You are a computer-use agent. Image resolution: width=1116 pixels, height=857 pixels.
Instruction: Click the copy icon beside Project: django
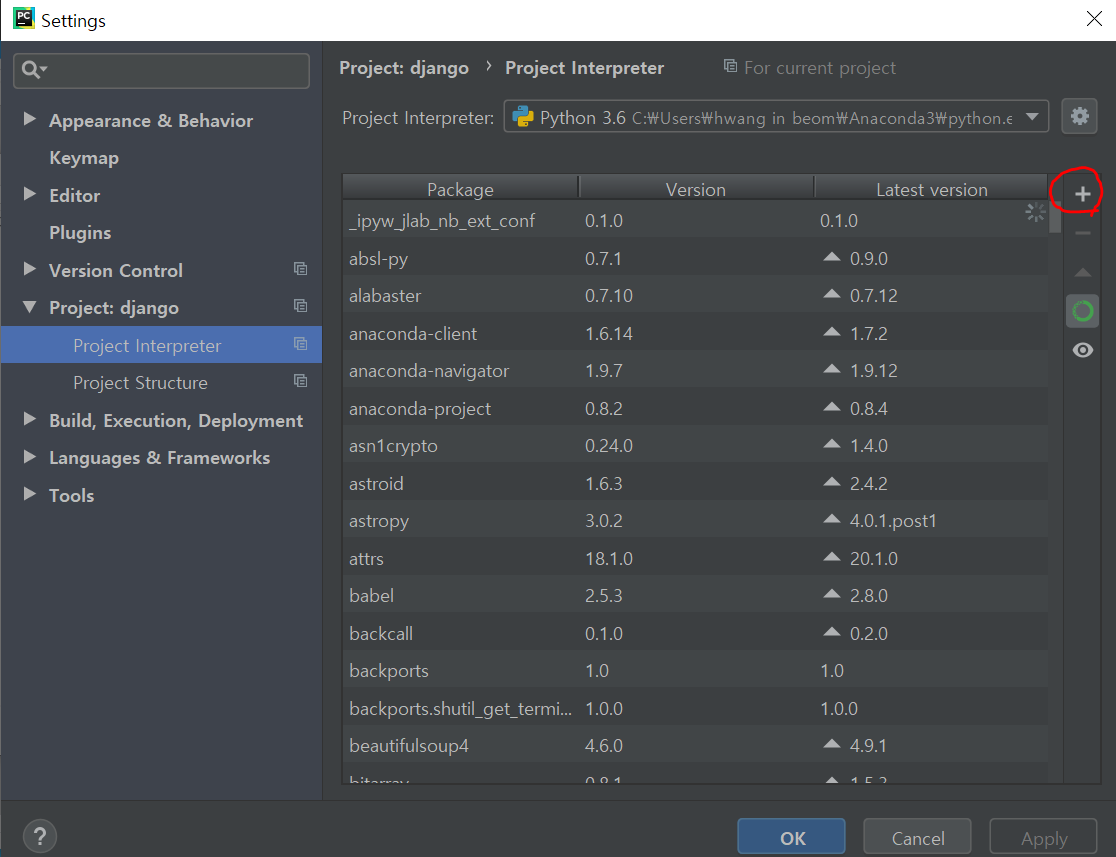[300, 306]
